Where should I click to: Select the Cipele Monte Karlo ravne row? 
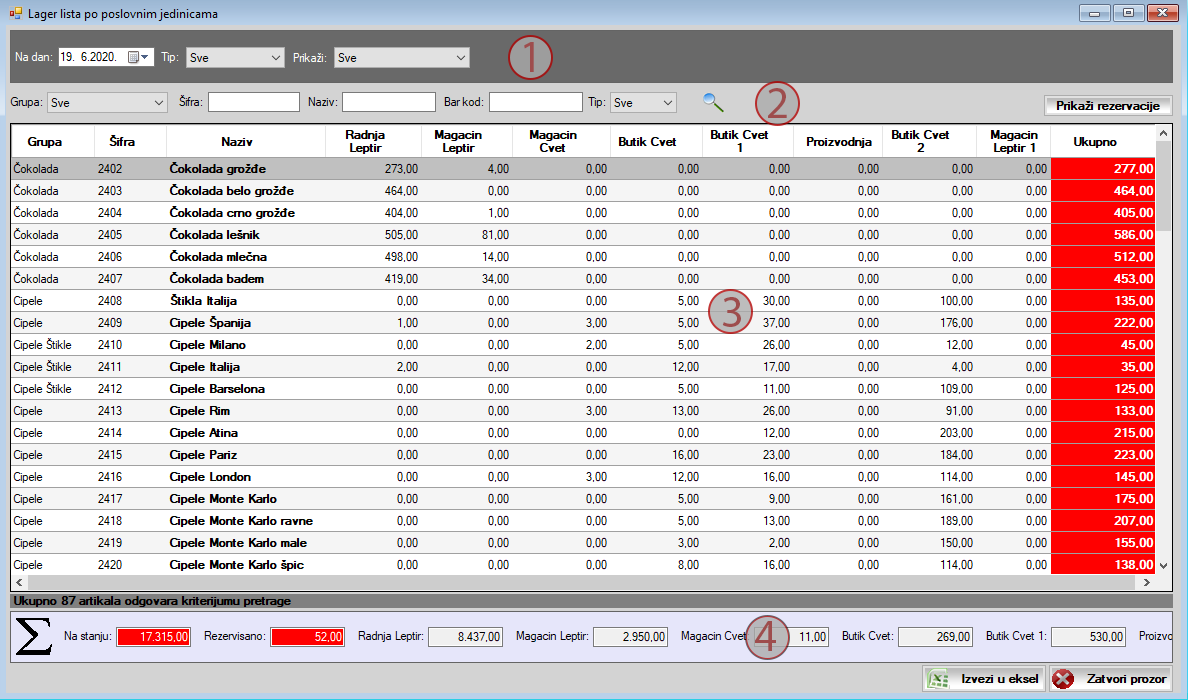[x=584, y=520]
